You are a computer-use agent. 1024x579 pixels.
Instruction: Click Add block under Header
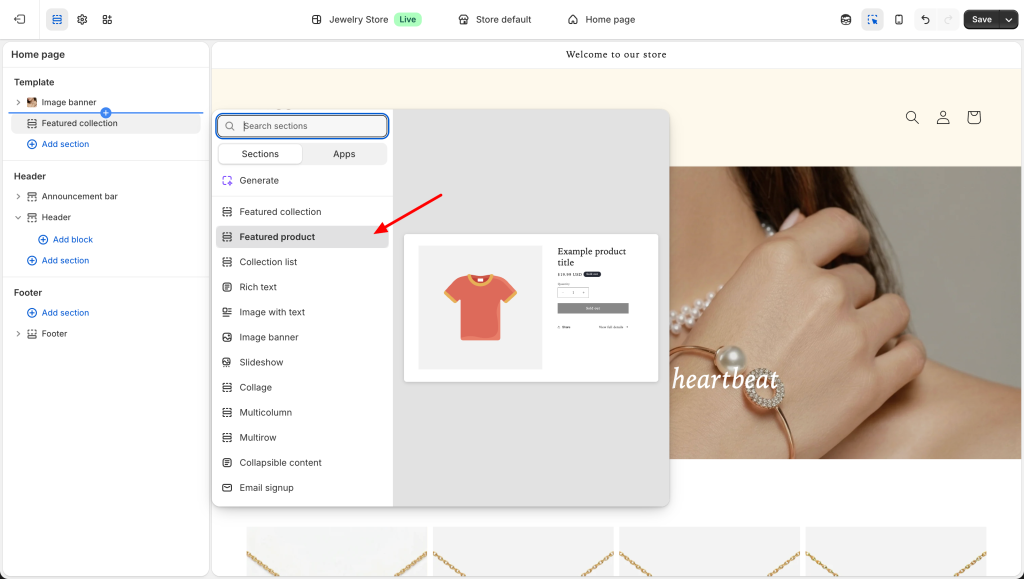tap(72, 240)
